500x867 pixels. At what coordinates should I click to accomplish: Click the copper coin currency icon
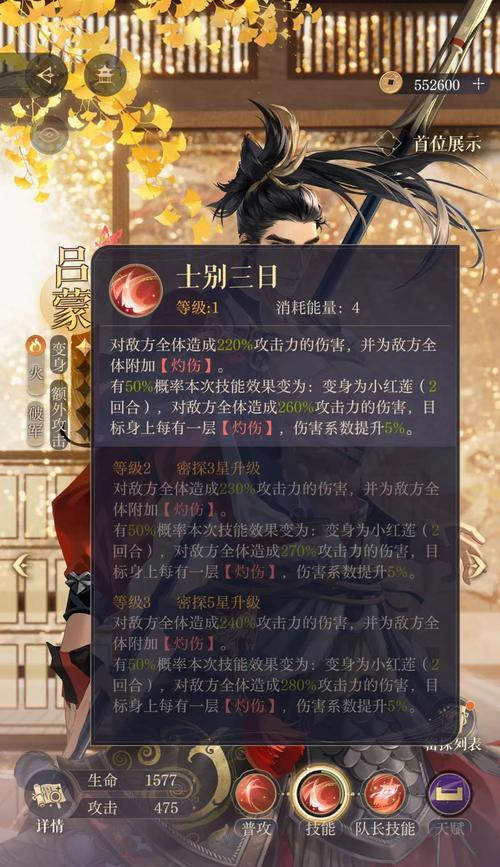pos(390,84)
